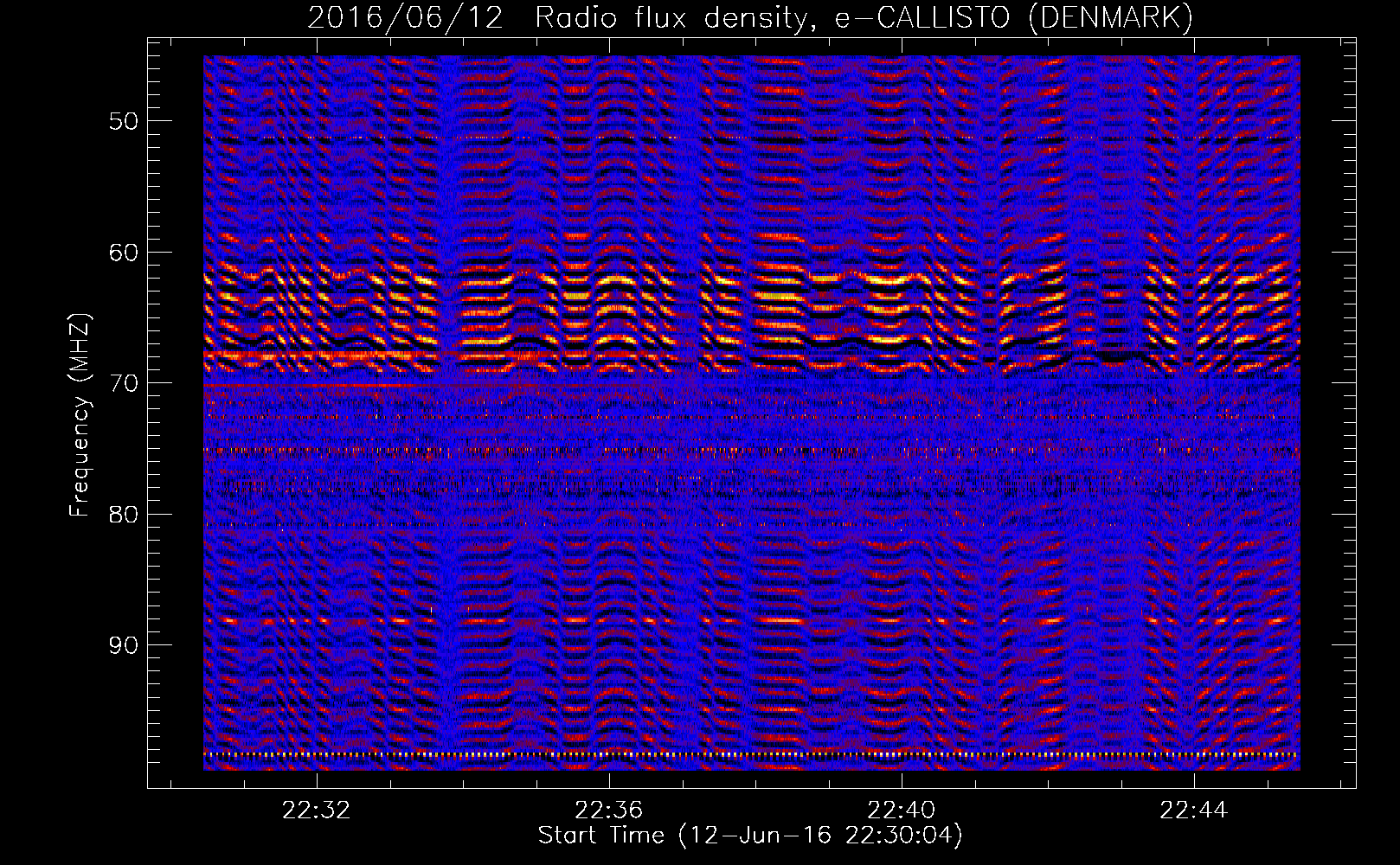Click the "Frequency (MHZ)" axis label
This screenshot has width=1400, height=865.
[x=79, y=415]
